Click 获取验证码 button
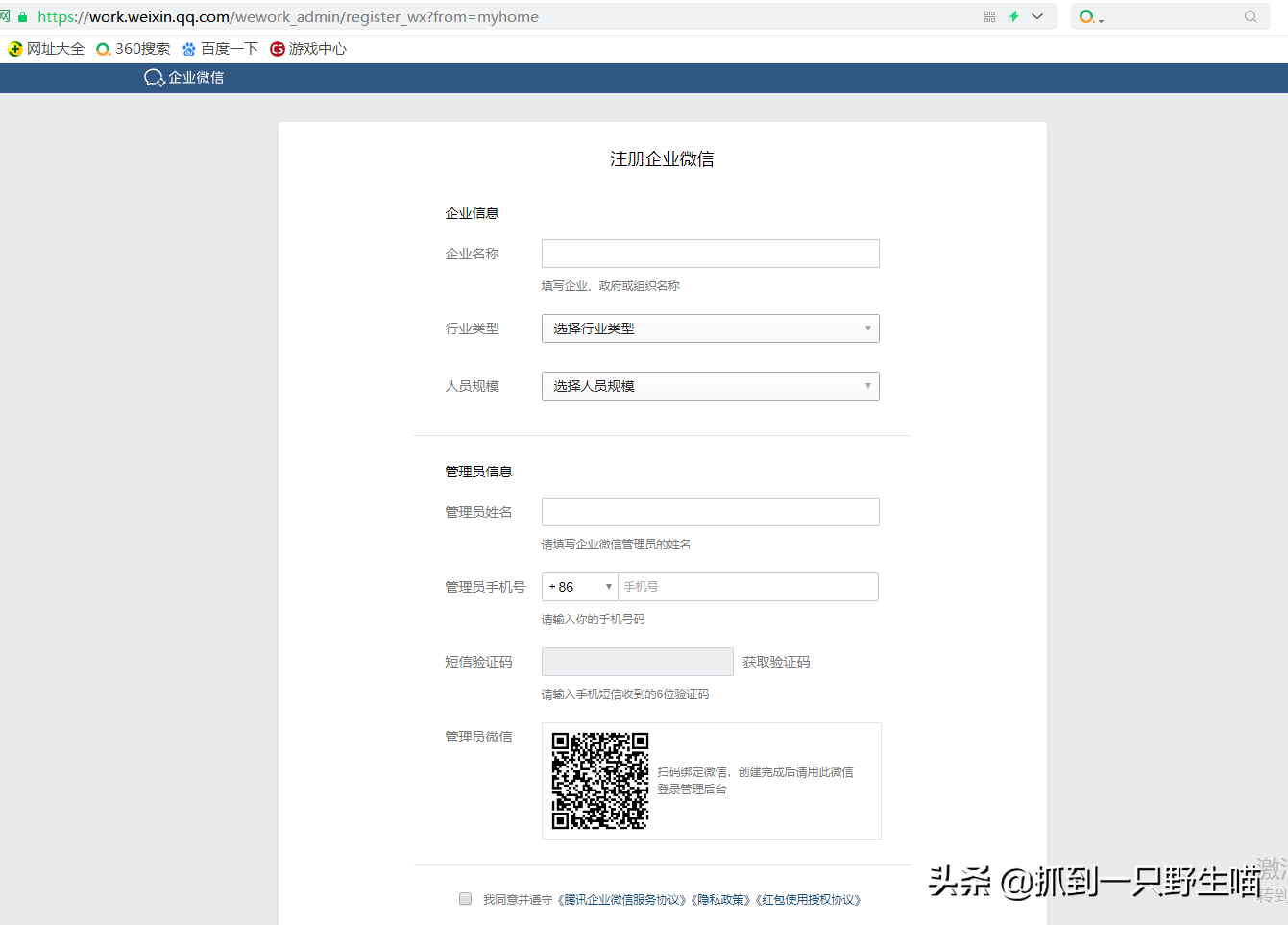The width and height of the screenshot is (1288, 925). point(776,662)
